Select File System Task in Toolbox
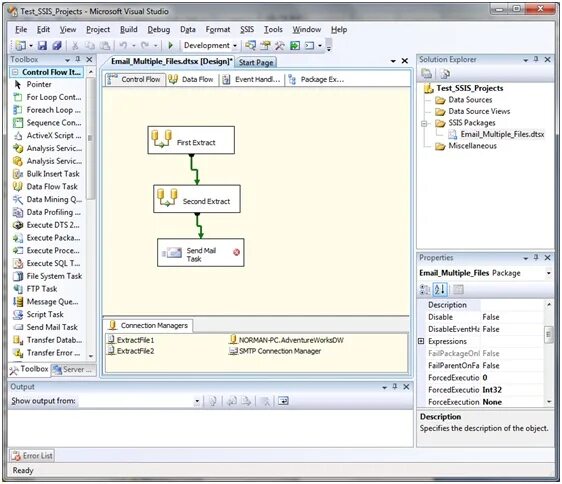562x484 pixels. [47, 276]
